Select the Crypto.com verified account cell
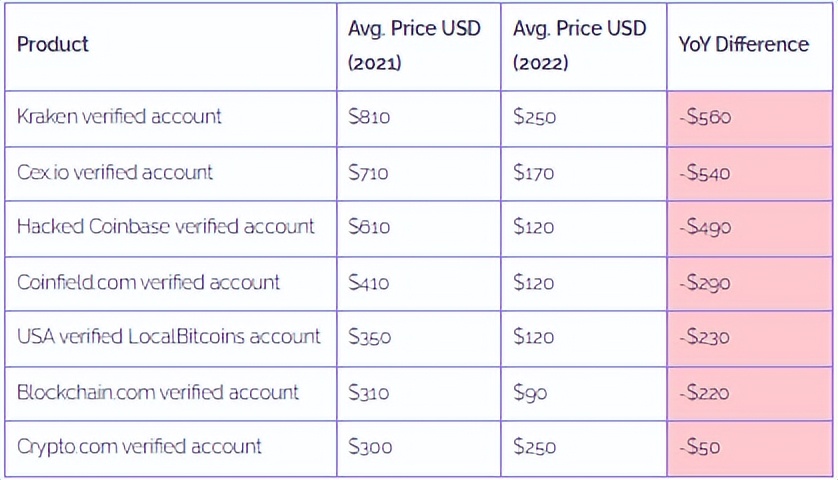838x480 pixels. click(x=139, y=447)
